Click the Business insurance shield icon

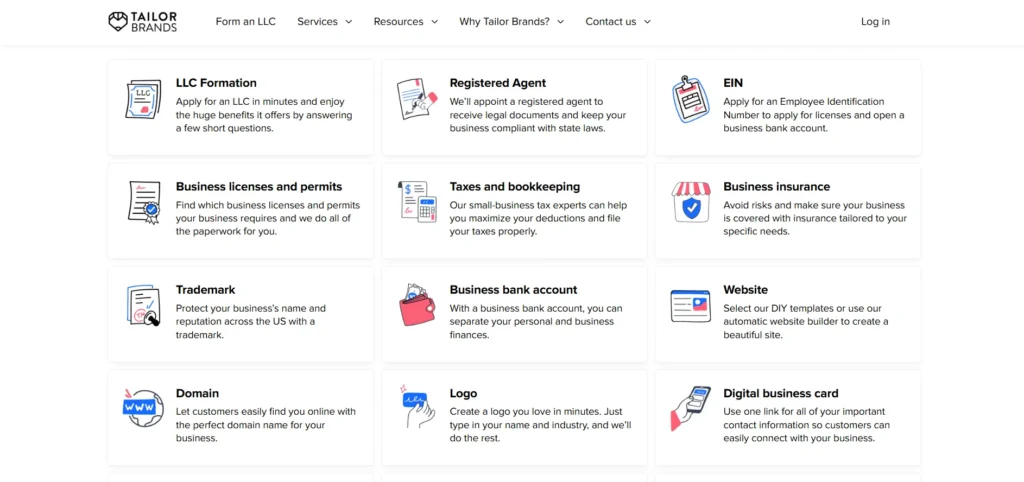[690, 202]
